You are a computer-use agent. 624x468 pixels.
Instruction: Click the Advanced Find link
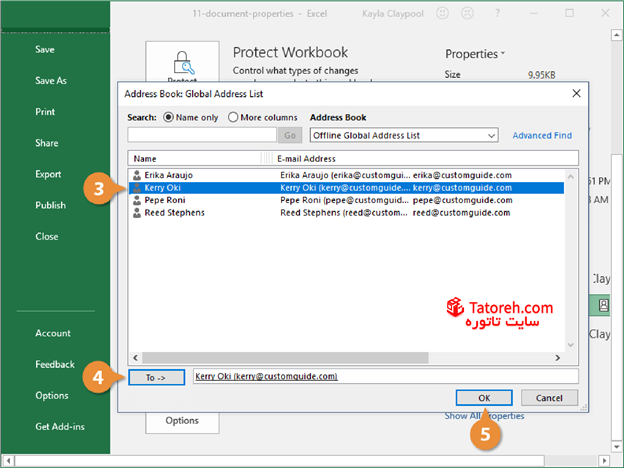click(x=542, y=135)
